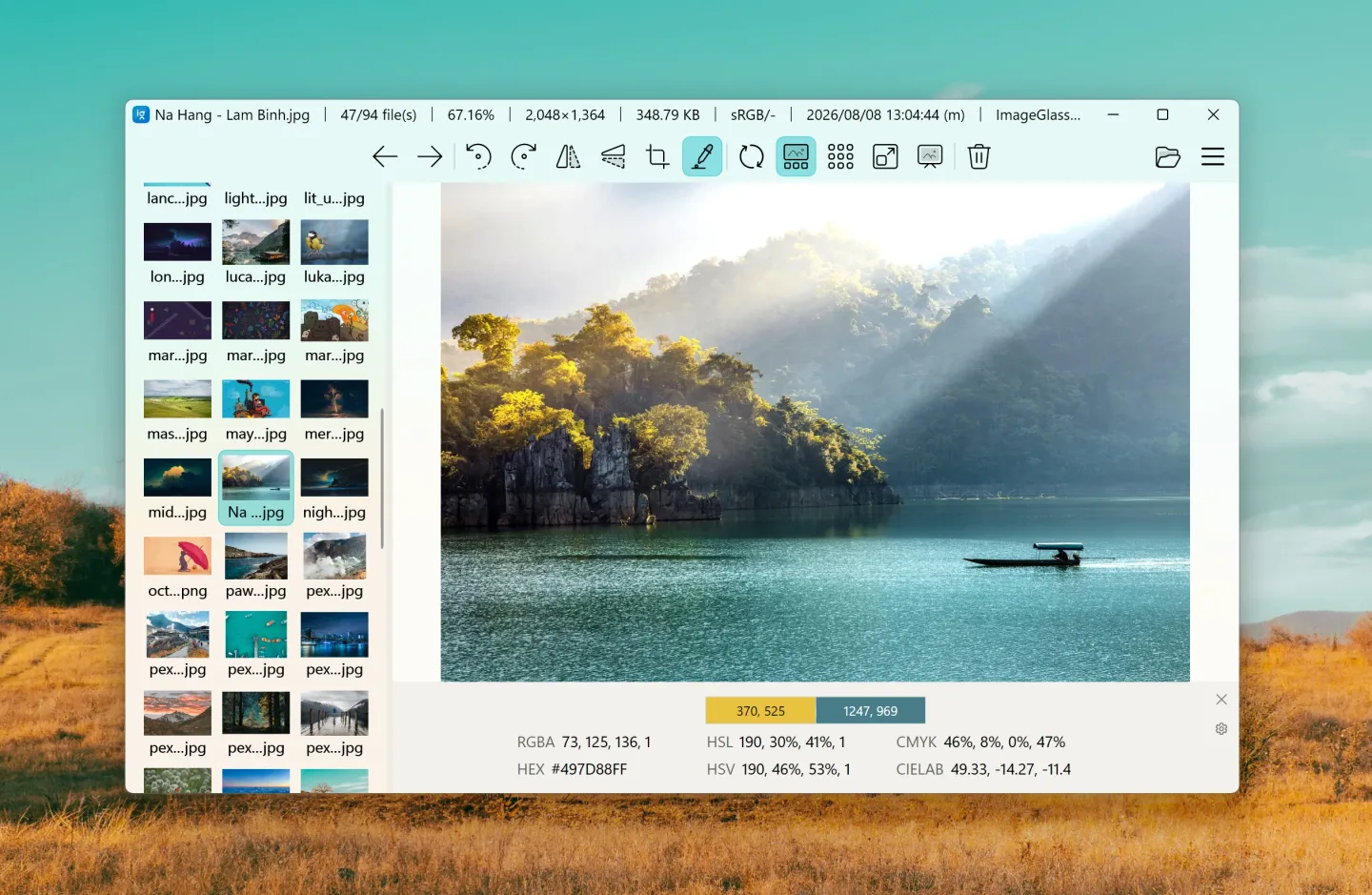Go to the previous image arrow

[385, 156]
